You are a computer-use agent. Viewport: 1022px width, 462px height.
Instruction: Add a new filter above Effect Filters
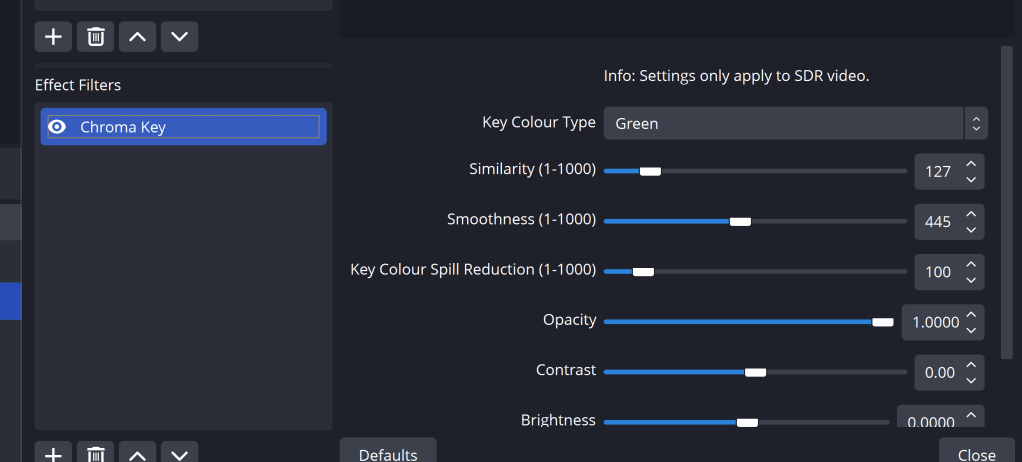coord(53,36)
